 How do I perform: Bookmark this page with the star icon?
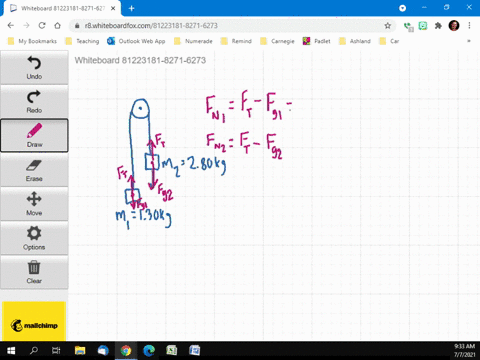pos(387,26)
